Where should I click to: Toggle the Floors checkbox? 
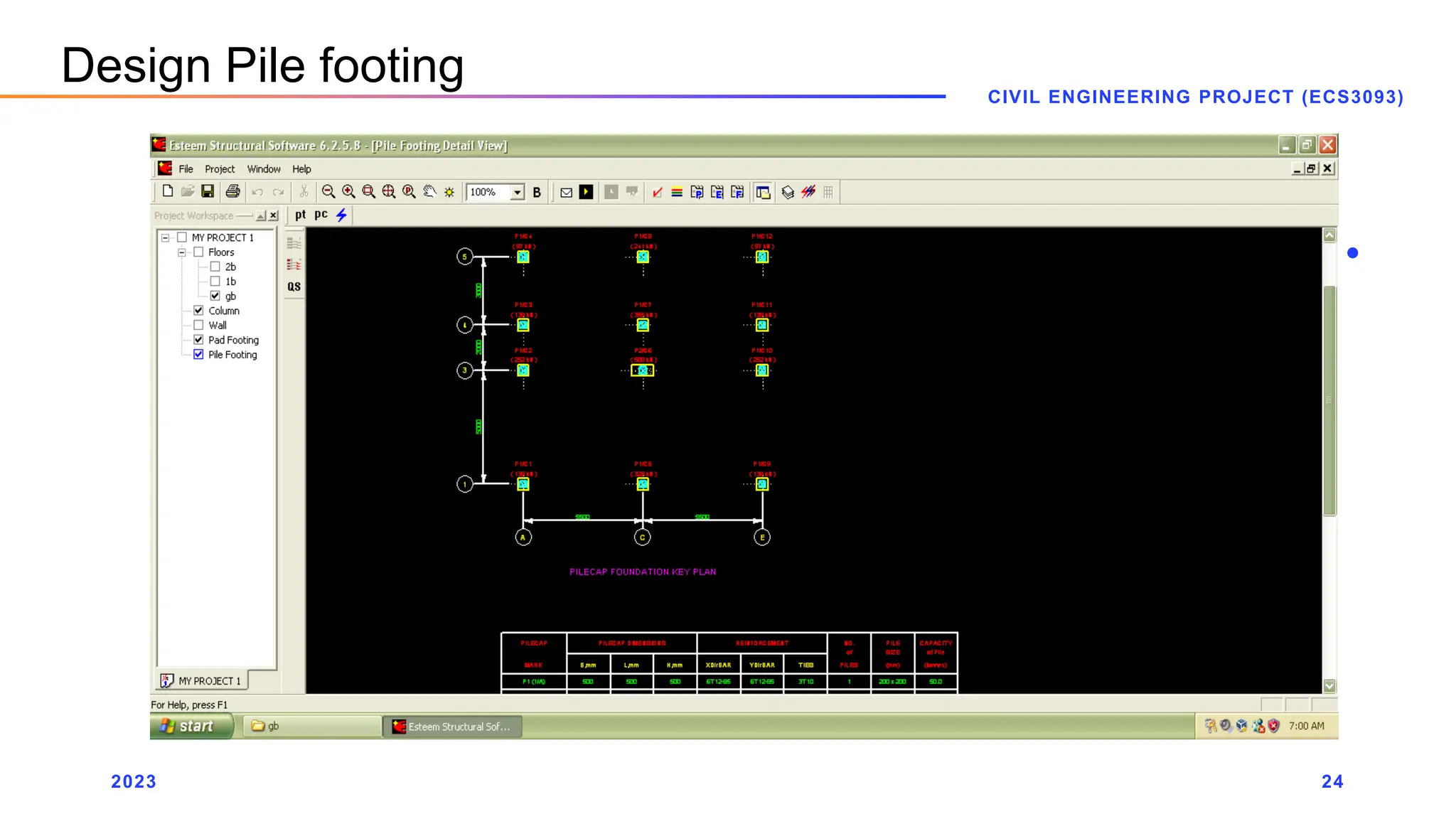click(x=198, y=252)
